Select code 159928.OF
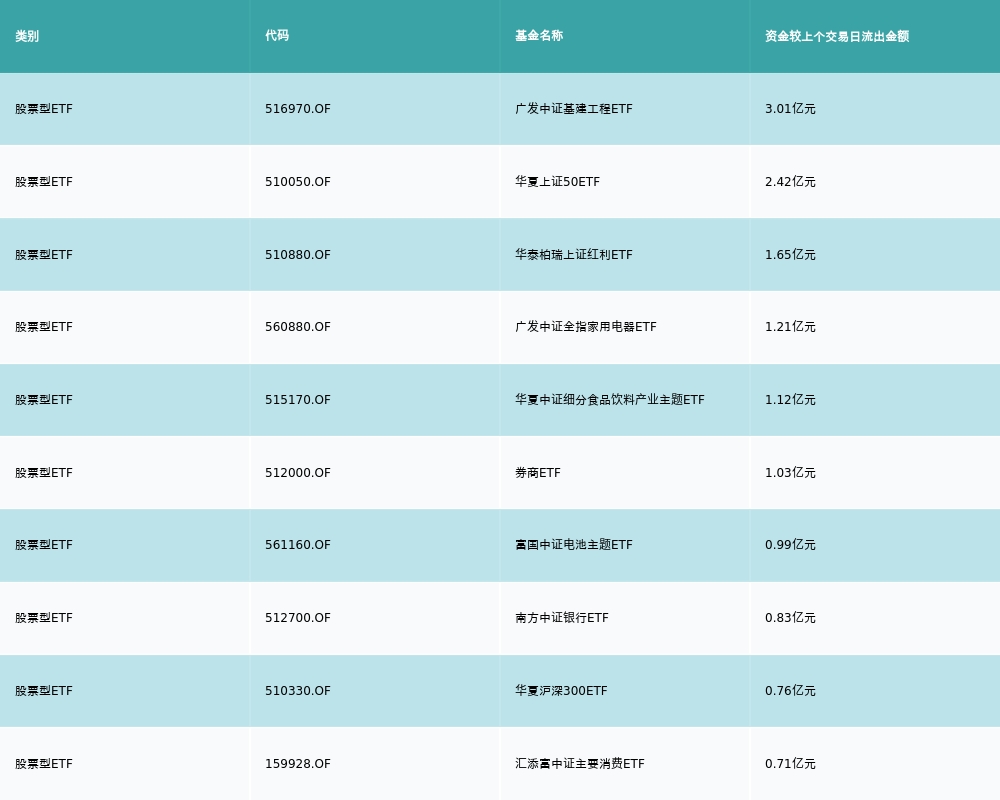 (x=298, y=764)
